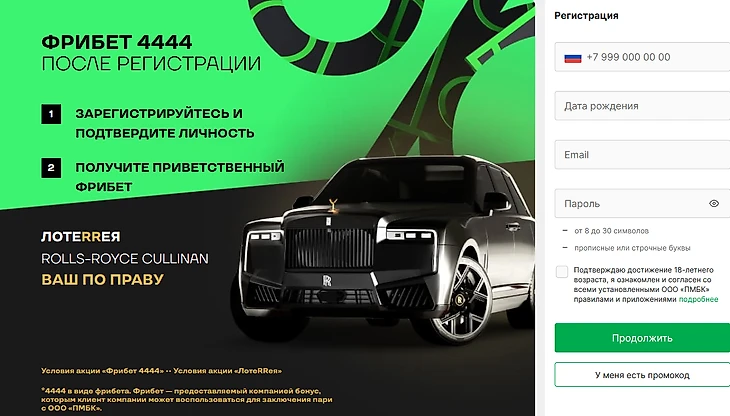Show password with the eye icon
The image size is (730, 416).
point(714,203)
